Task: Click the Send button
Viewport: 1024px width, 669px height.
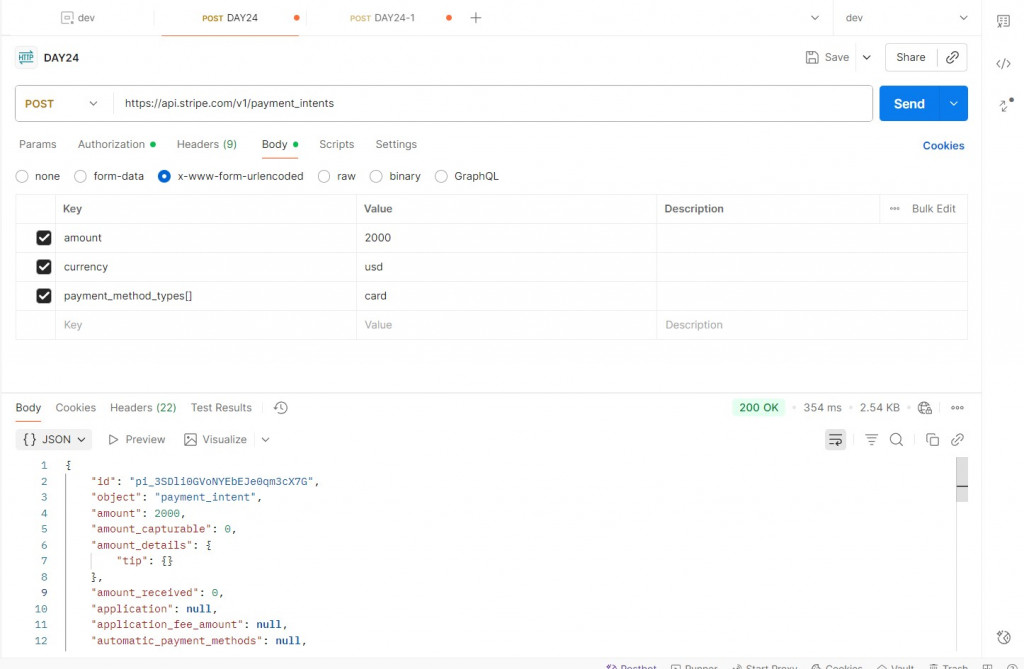Action: [909, 104]
